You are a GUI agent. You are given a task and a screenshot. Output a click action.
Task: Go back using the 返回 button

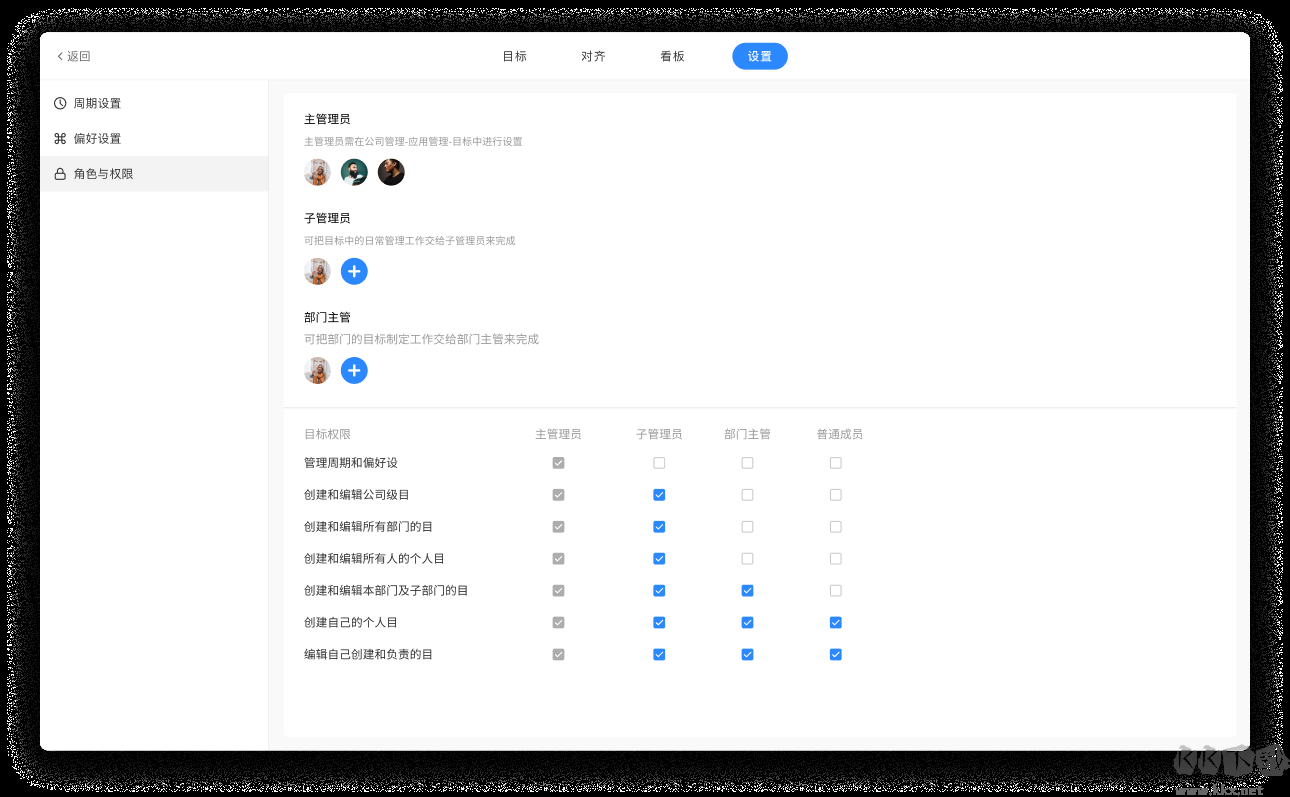74,57
